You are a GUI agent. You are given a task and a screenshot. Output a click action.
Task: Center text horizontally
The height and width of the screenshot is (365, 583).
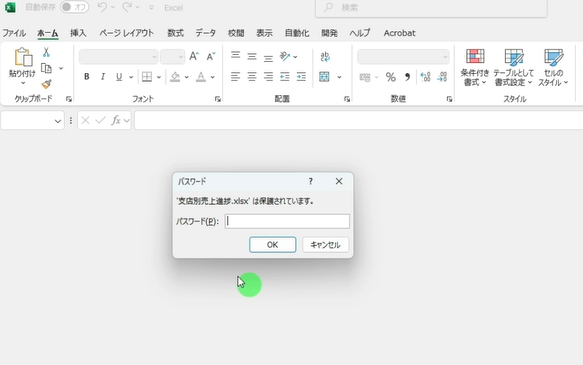tap(252, 77)
